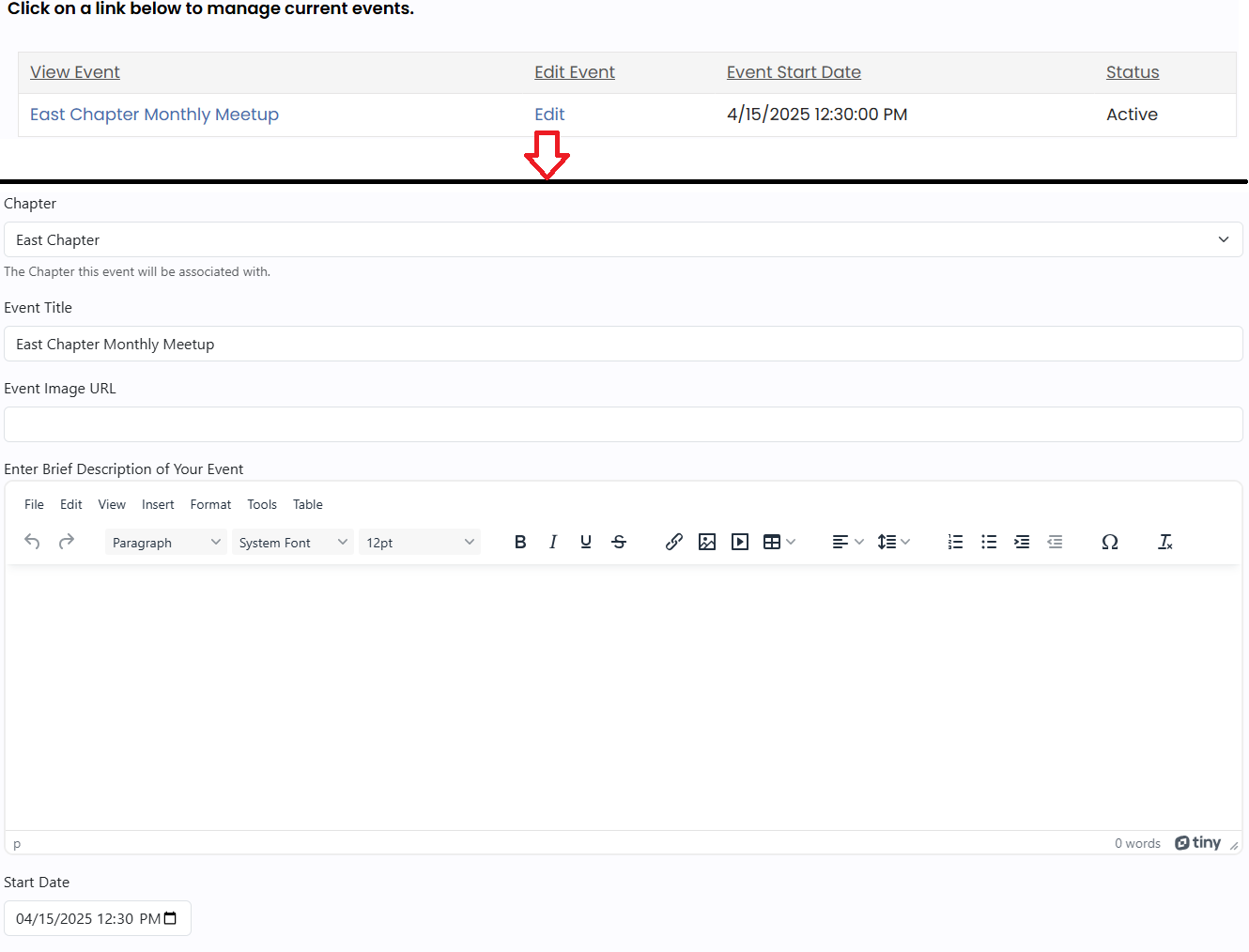Click the undo arrow icon
Viewport: 1249px width, 952px height.
(x=32, y=542)
